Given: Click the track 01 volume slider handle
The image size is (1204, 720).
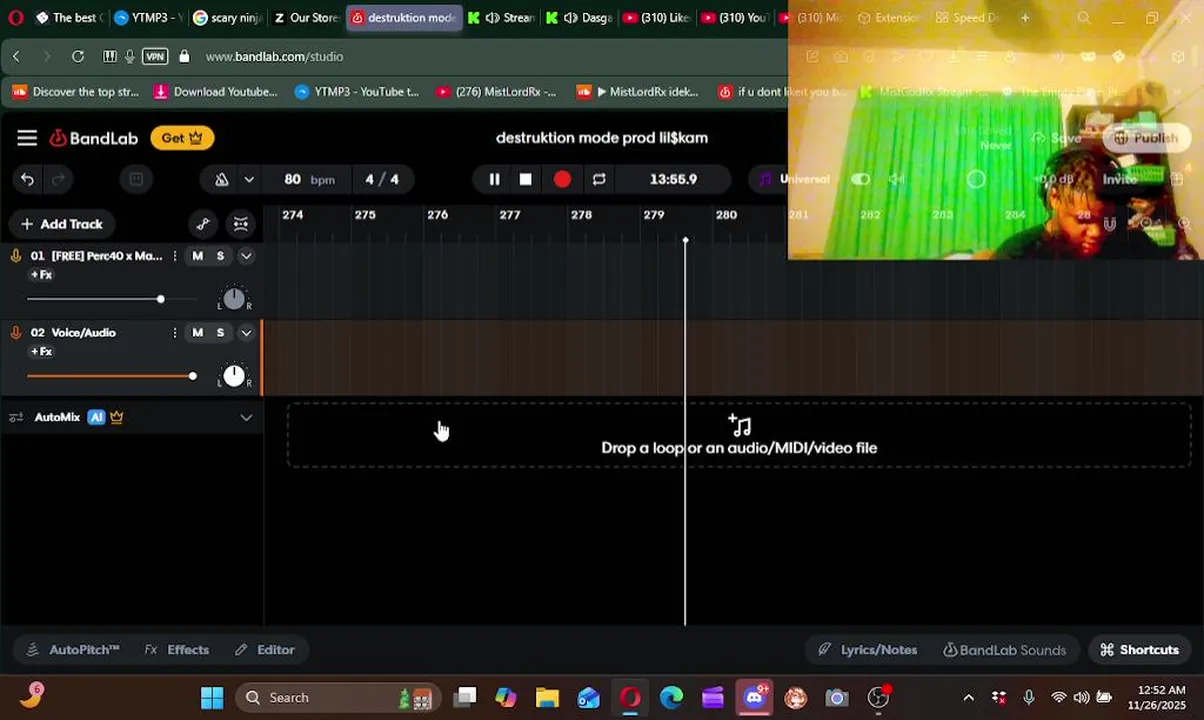Looking at the screenshot, I should coord(160,299).
